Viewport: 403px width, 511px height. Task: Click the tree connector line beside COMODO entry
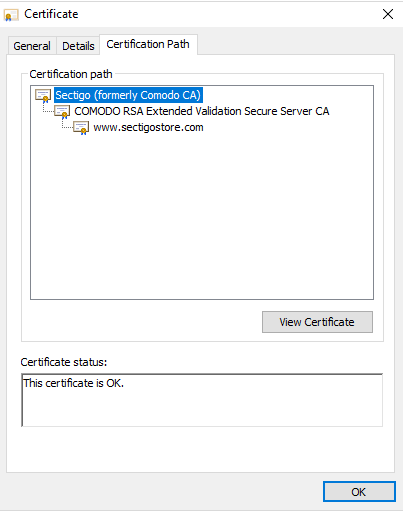[48, 108]
